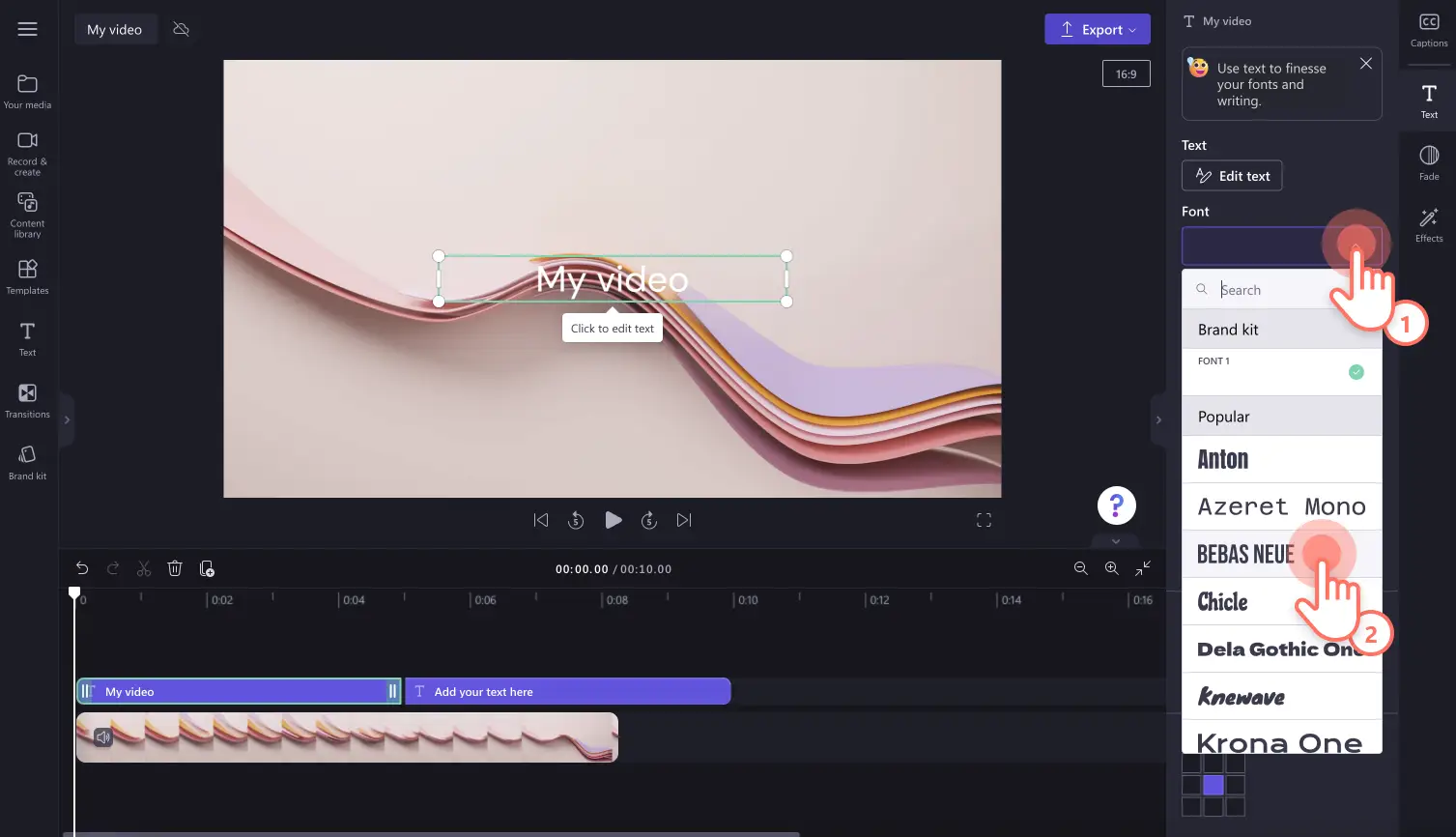
Task: Choose the Knewave font
Action: coord(1282,696)
